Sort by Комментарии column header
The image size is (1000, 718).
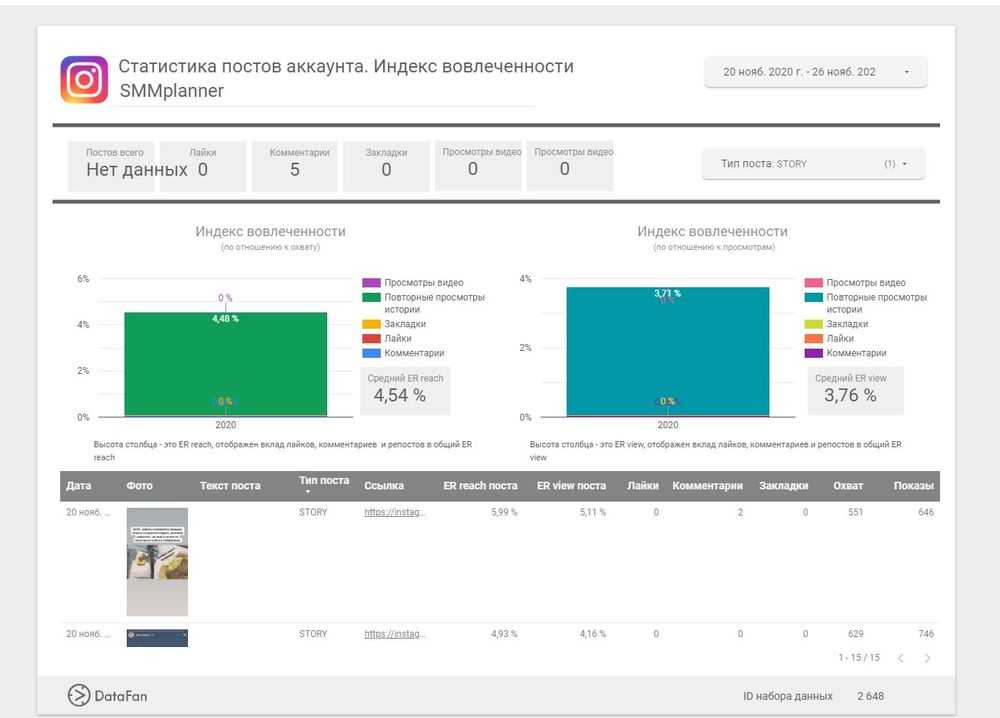point(707,486)
